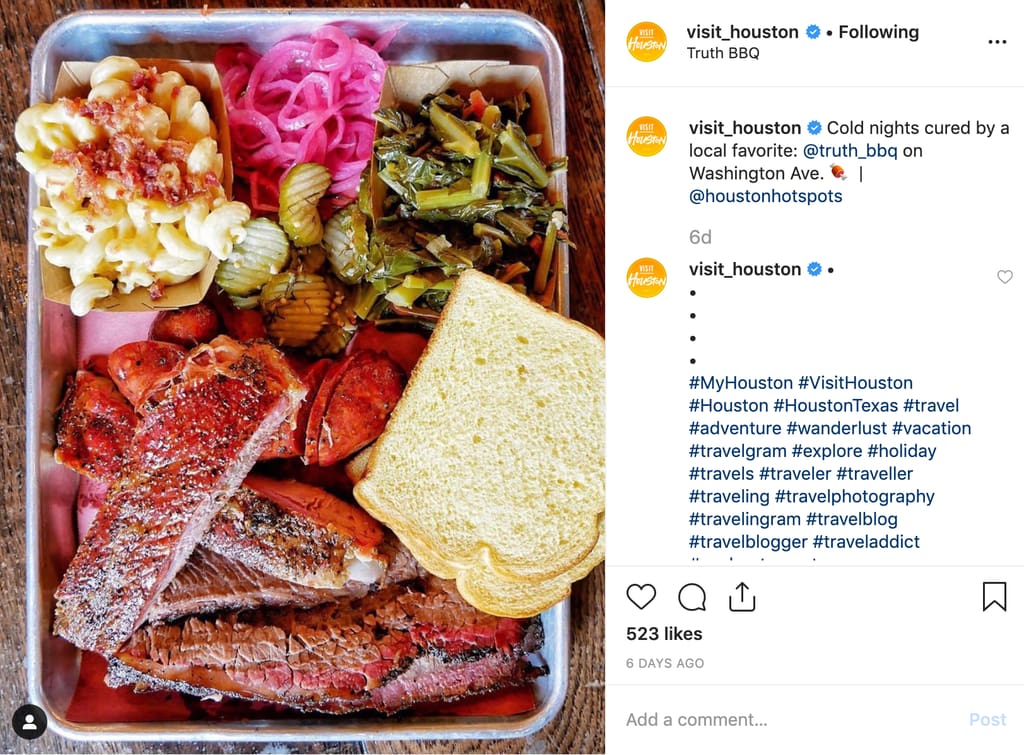Focus the Add a comment field
This screenshot has height=755, width=1024.
pyautogui.click(x=790, y=720)
